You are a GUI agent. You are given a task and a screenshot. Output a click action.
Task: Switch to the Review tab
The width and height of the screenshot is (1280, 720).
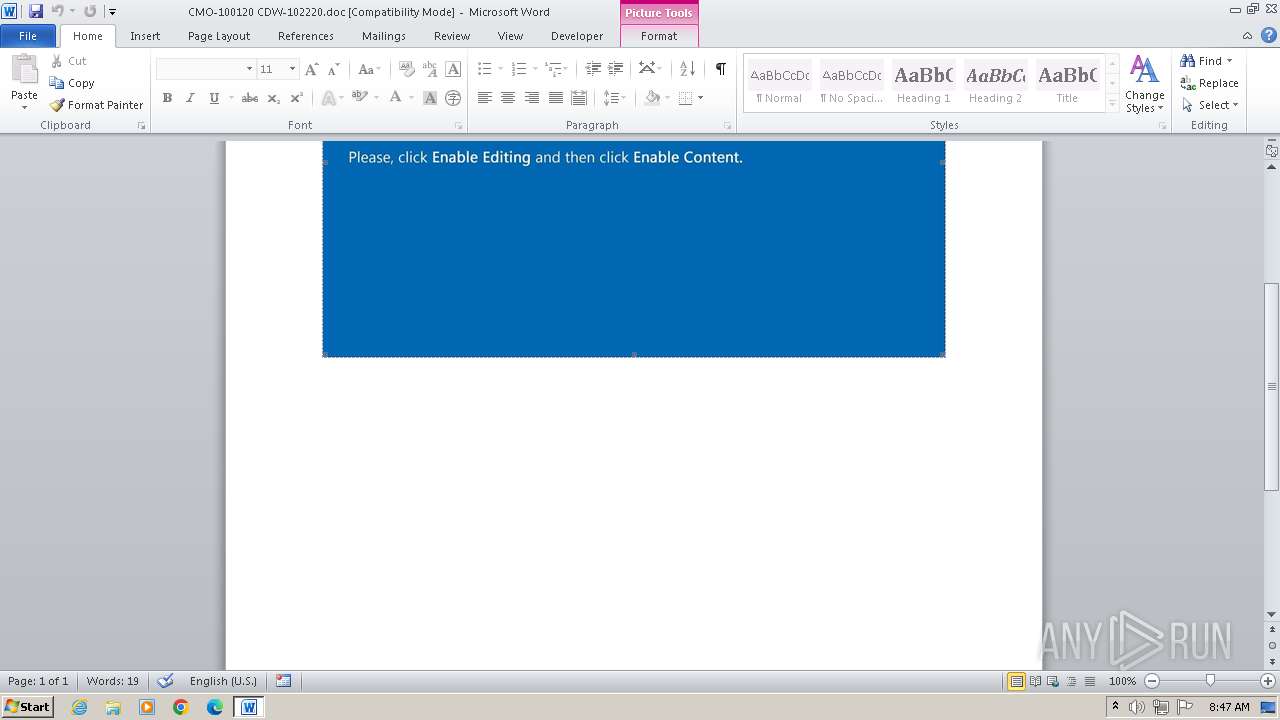tap(452, 36)
